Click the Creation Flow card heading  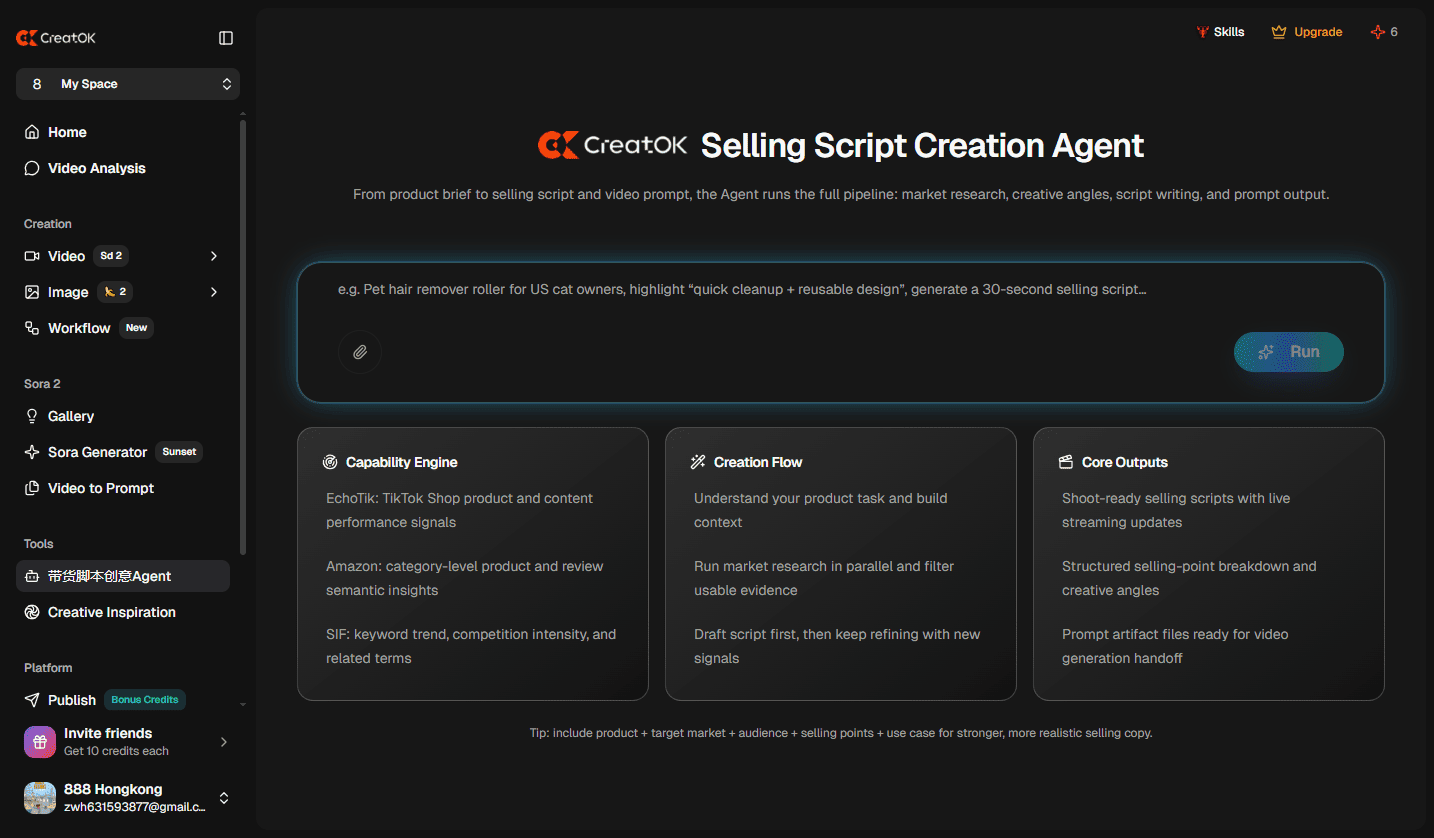(758, 462)
